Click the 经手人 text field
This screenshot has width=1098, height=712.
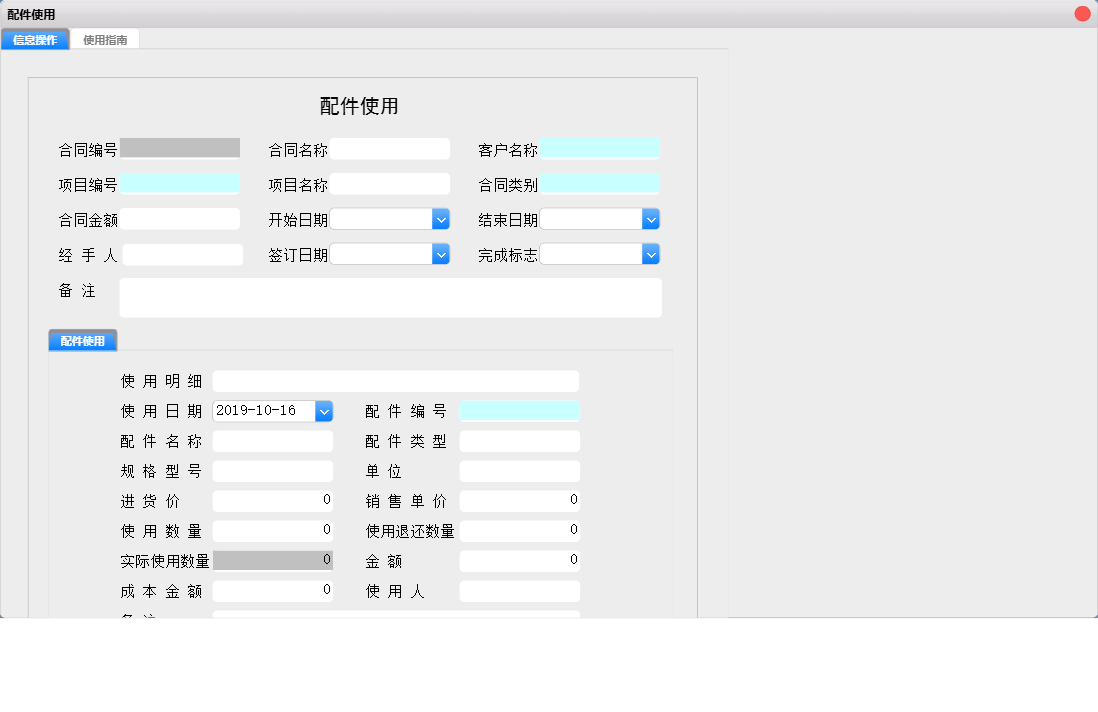[182, 254]
